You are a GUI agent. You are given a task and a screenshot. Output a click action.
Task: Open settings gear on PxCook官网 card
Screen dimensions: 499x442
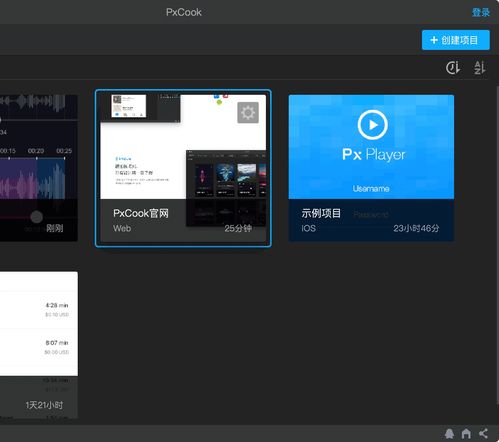248,113
